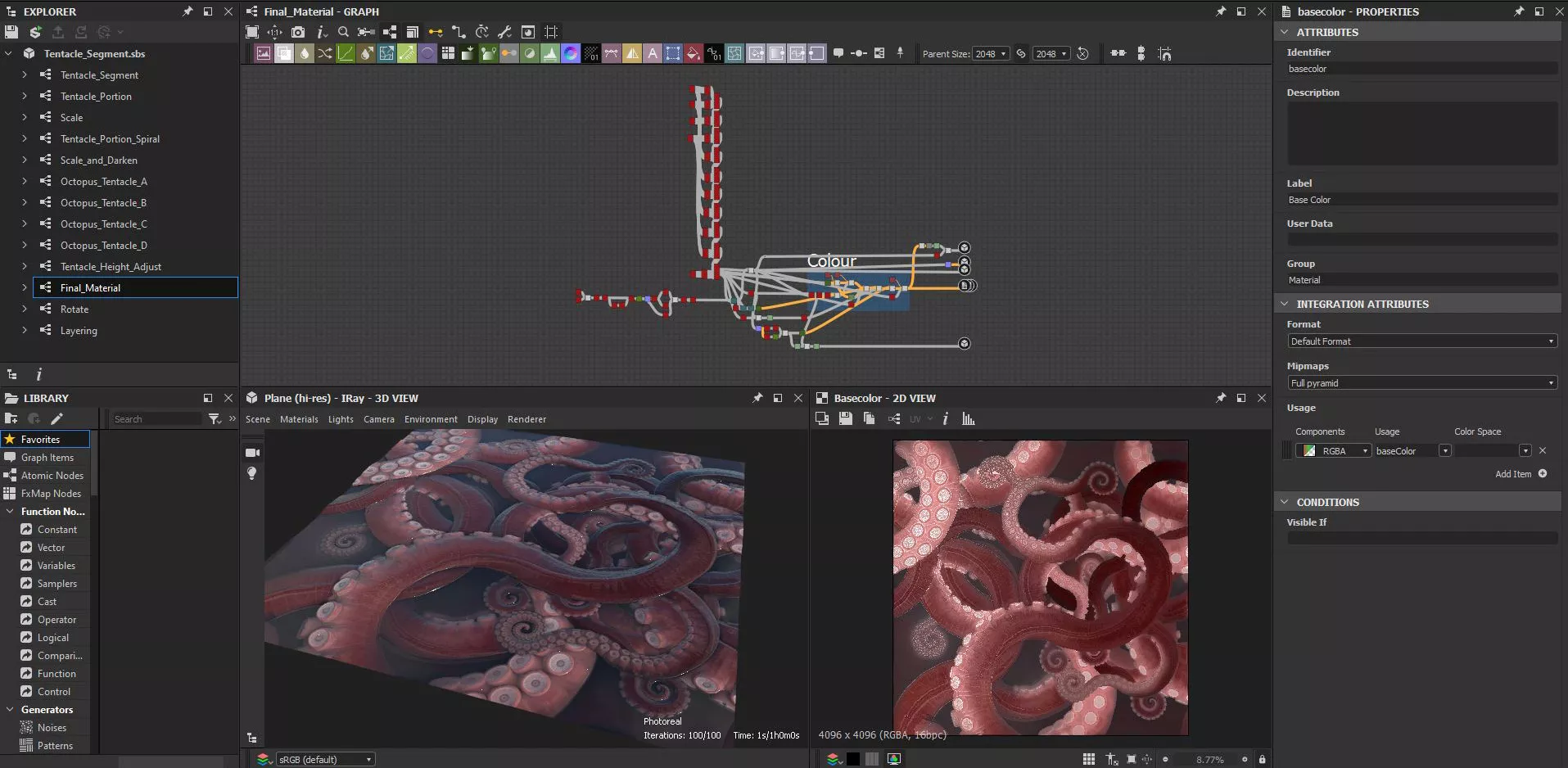The image size is (1568, 768).
Task: Click the black background color swatch in 2D View
Action: [x=853, y=760]
